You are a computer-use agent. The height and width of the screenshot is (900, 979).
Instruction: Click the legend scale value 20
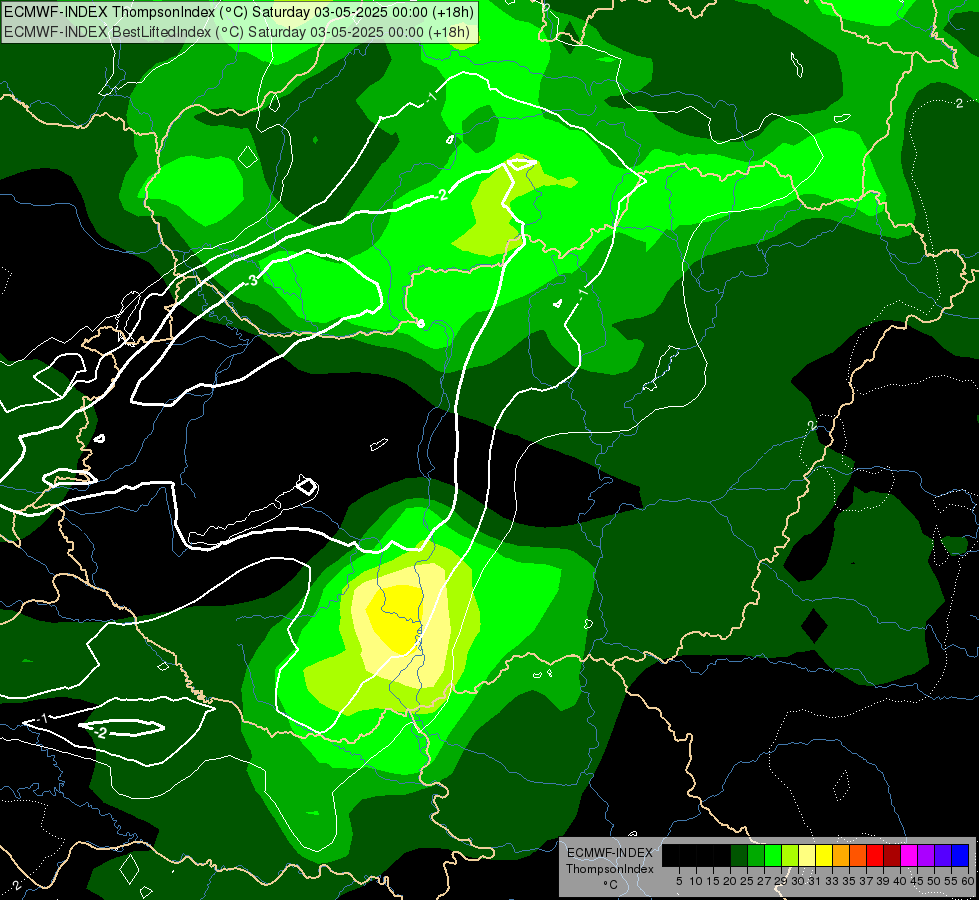(731, 881)
